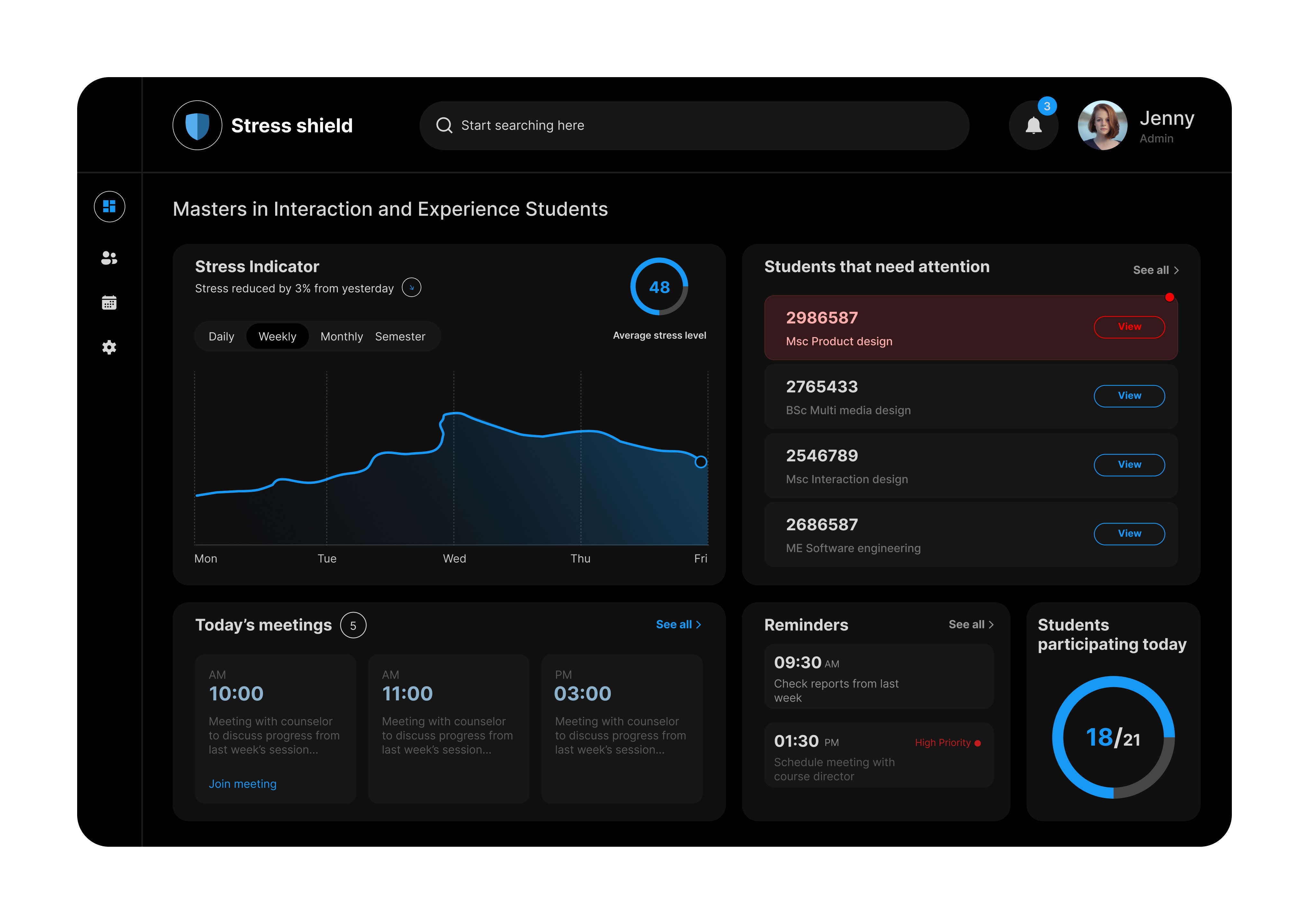View student 2986587 Msc Product design
The height and width of the screenshot is (924, 1309).
(1129, 327)
